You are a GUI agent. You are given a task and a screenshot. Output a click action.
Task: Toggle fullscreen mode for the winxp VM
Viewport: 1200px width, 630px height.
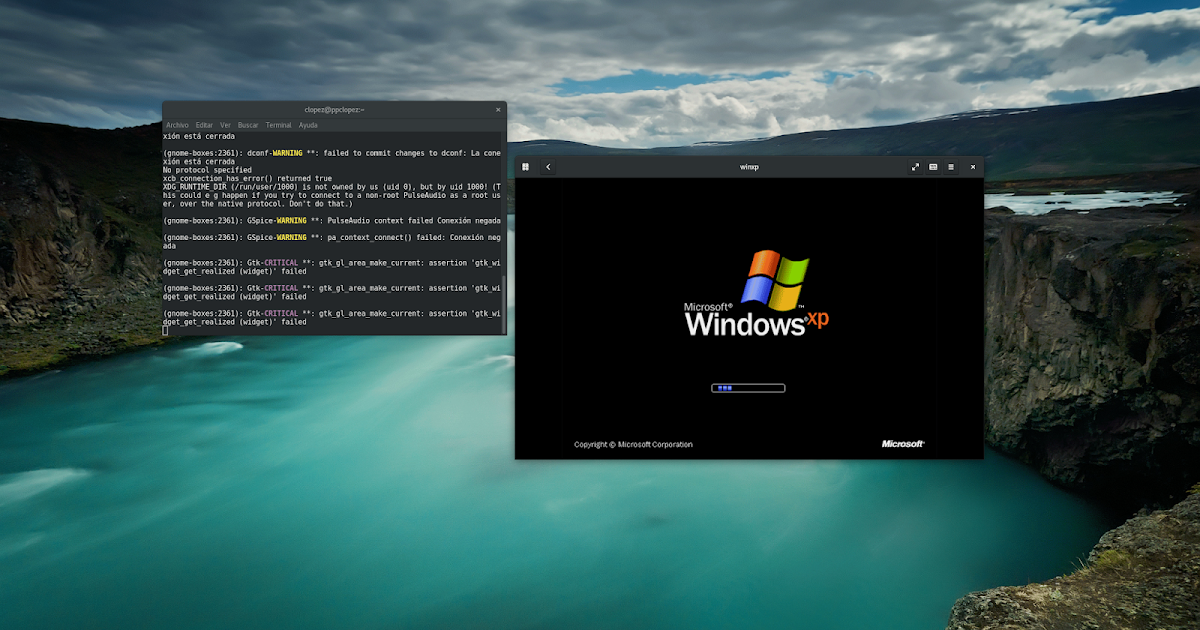coord(915,167)
